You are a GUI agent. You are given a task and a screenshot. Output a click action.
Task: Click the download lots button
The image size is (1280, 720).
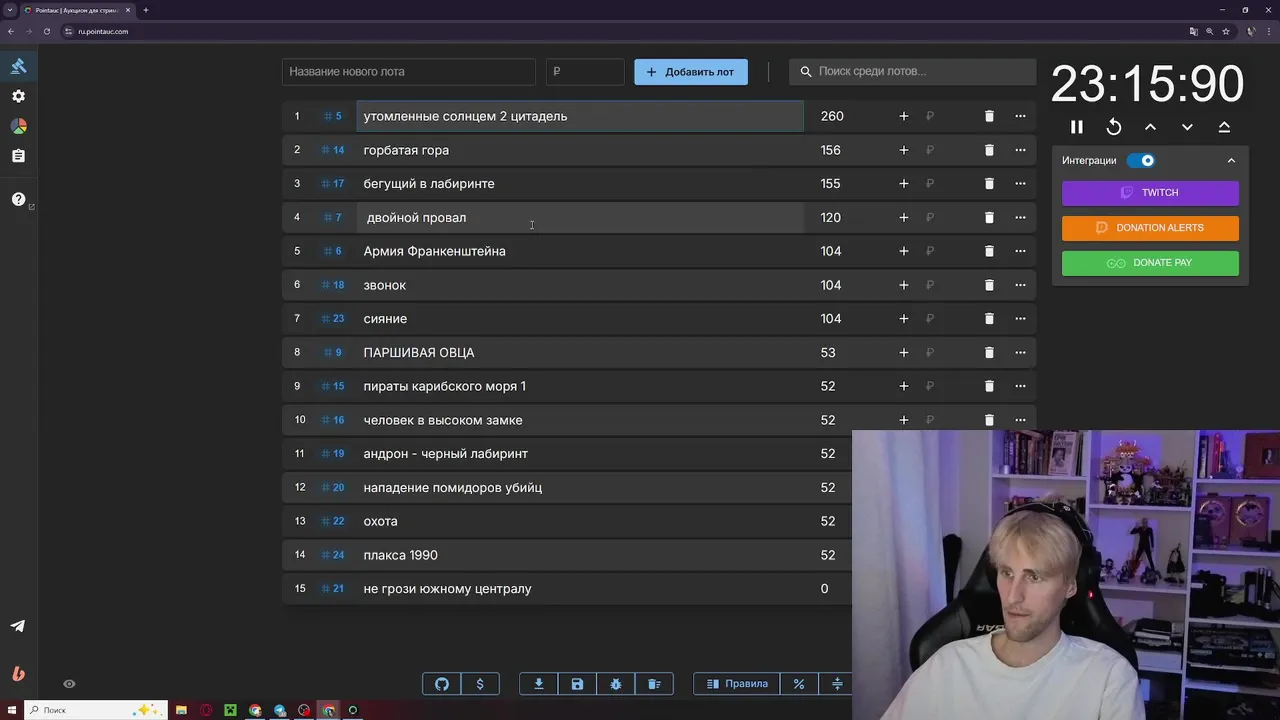tap(539, 684)
